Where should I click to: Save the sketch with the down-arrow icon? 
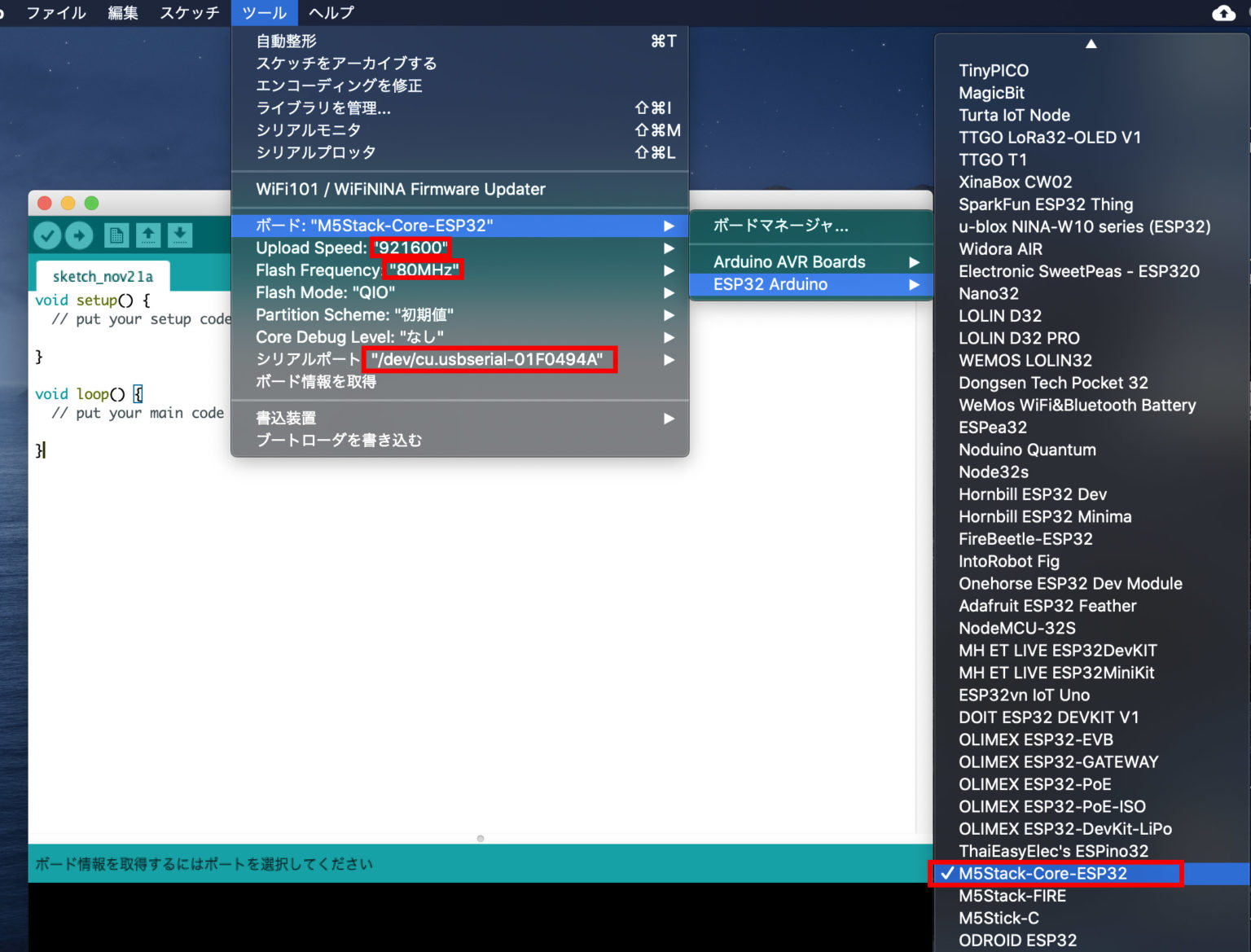pyautogui.click(x=179, y=235)
